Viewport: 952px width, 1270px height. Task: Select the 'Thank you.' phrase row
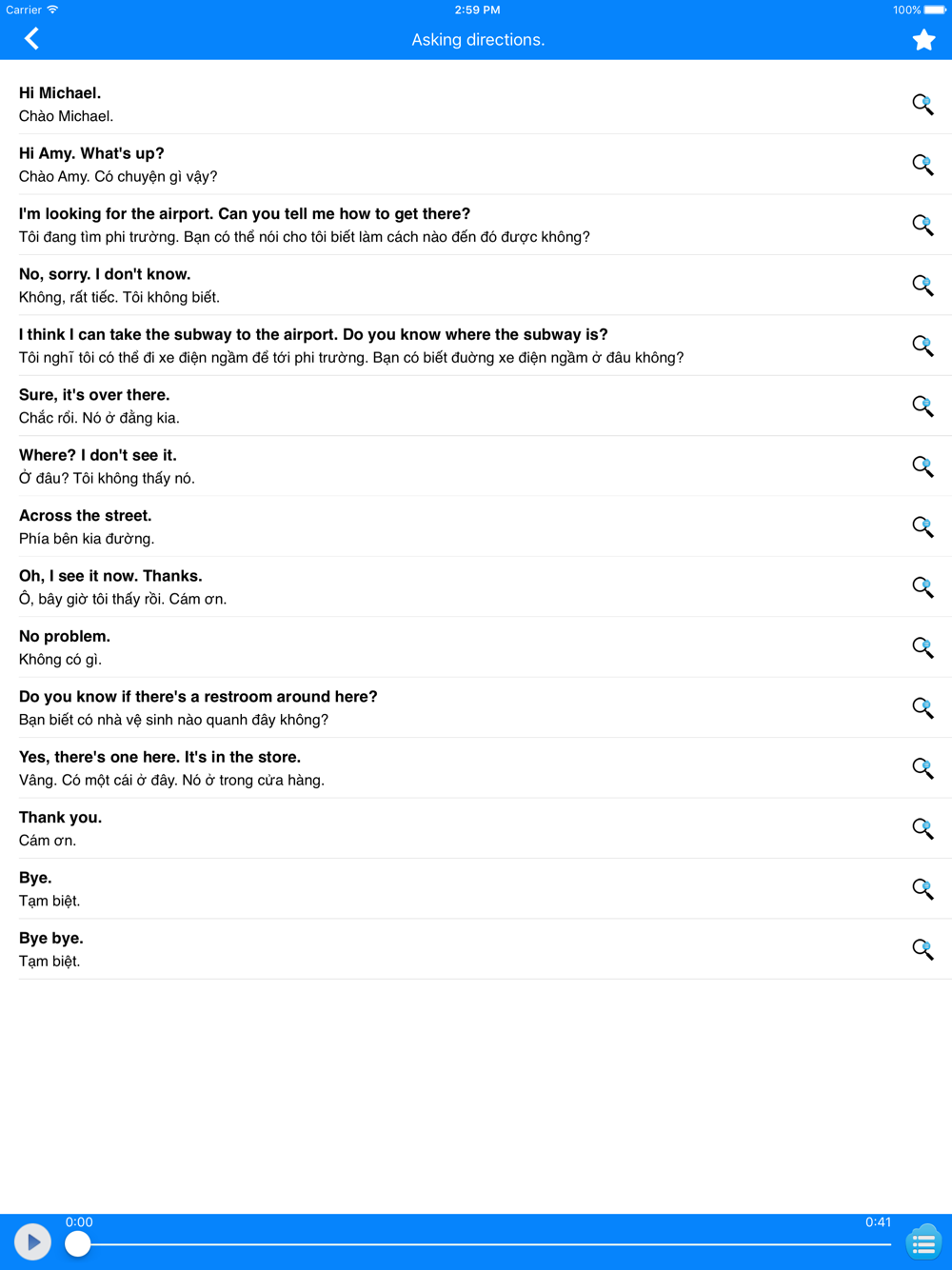(x=476, y=828)
